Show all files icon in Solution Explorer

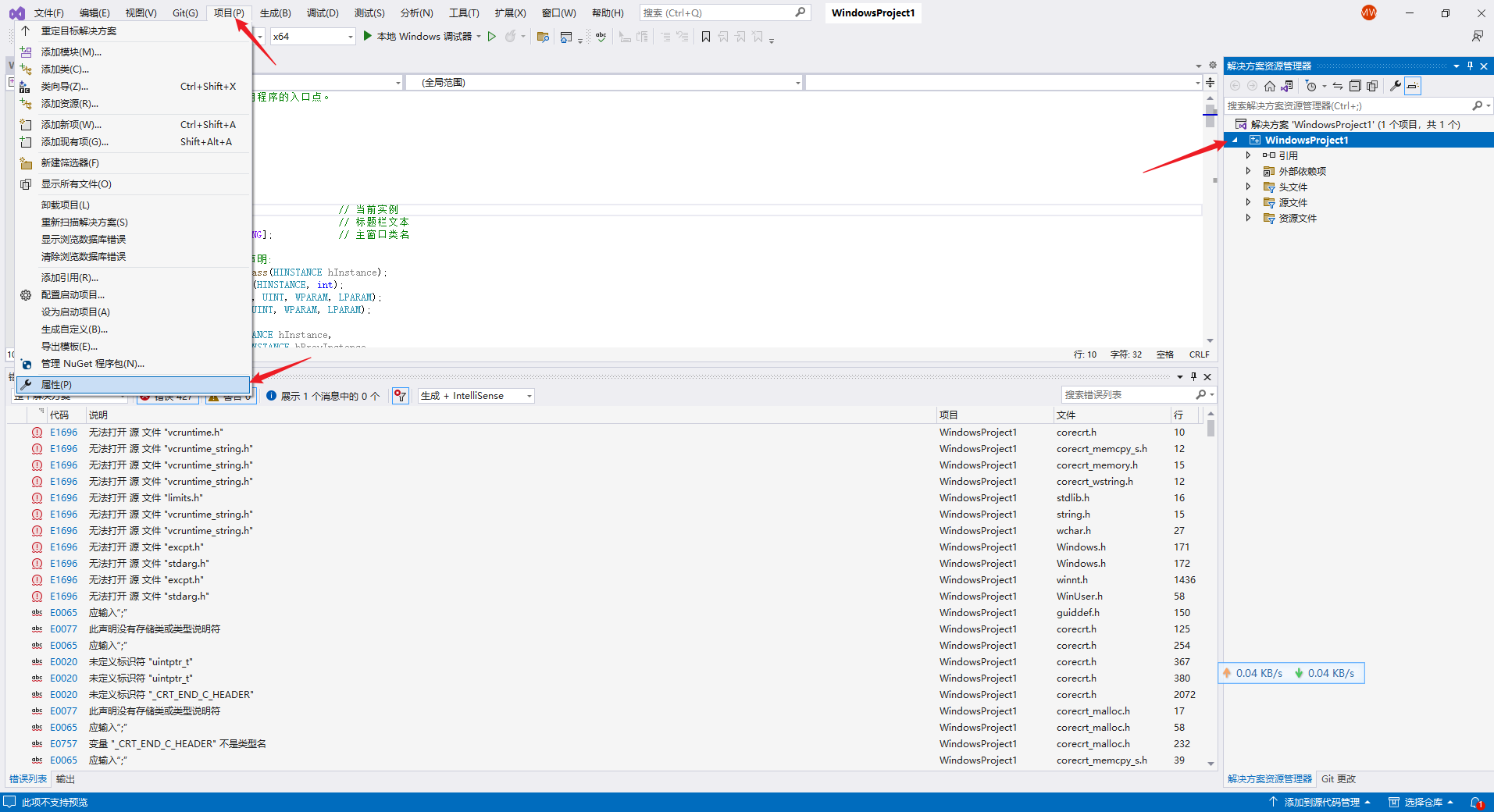[1372, 86]
